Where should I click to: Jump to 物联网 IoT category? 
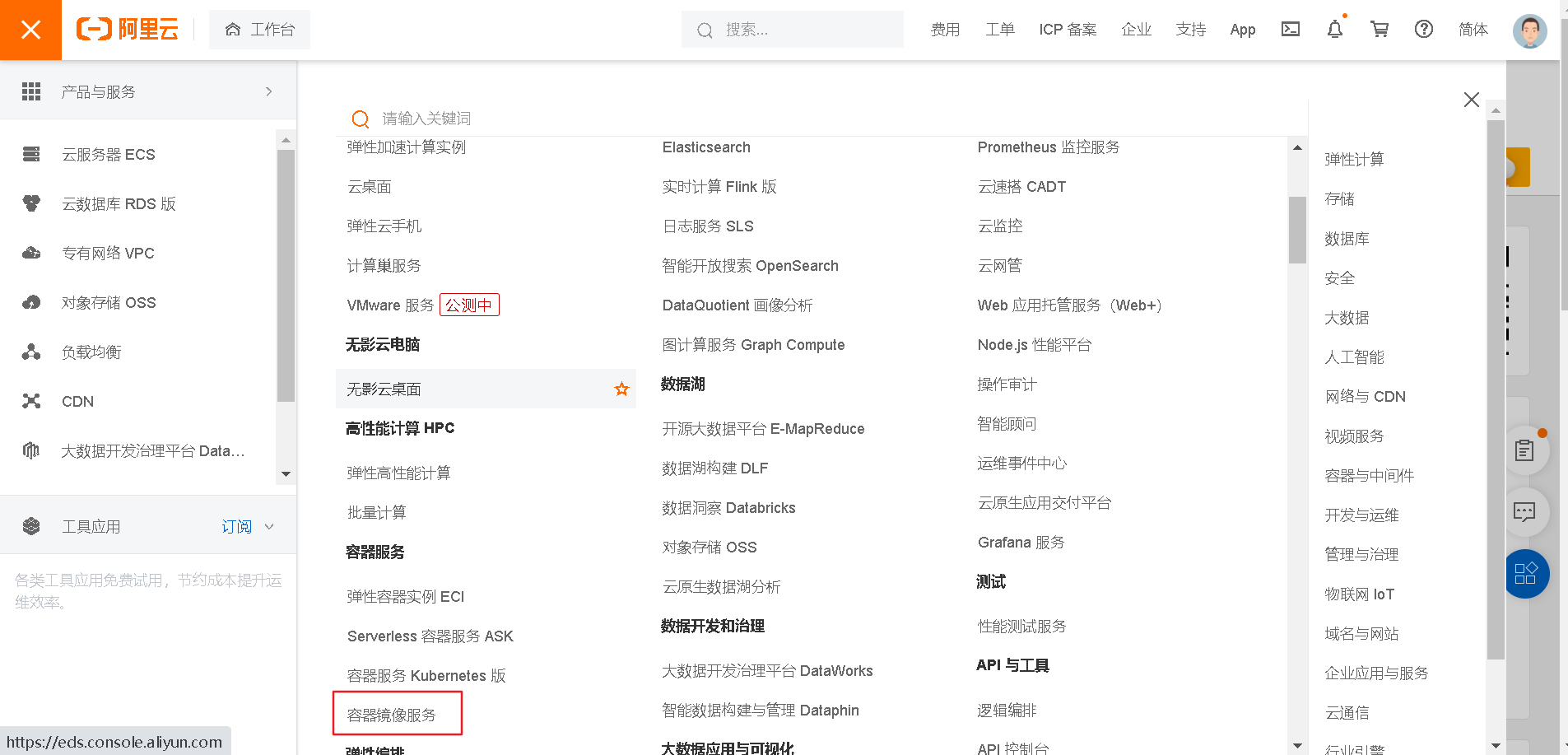coord(1359,594)
